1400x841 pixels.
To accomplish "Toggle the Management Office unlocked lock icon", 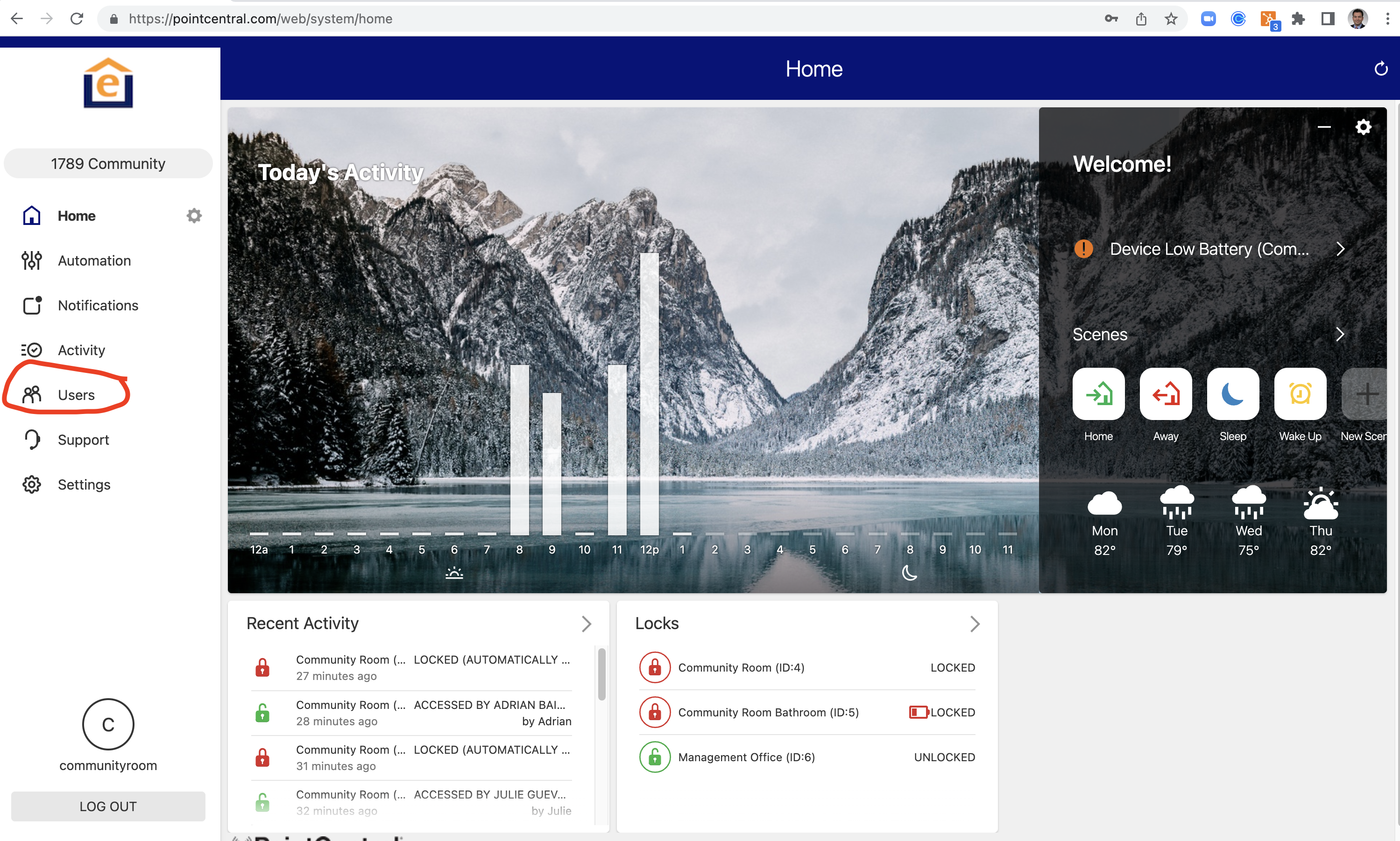I will [x=654, y=757].
